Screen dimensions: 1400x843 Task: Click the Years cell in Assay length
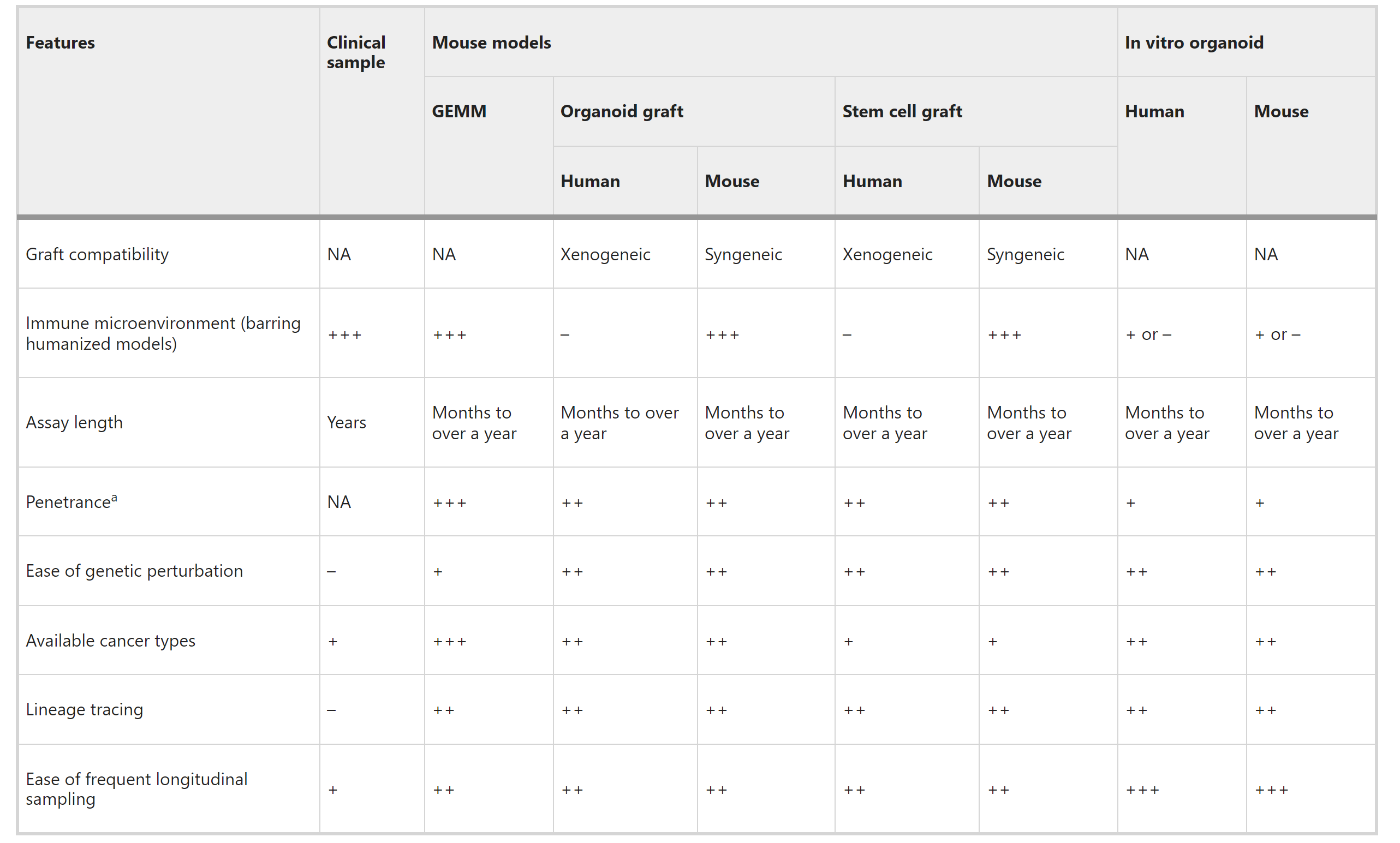pyautogui.click(x=347, y=423)
